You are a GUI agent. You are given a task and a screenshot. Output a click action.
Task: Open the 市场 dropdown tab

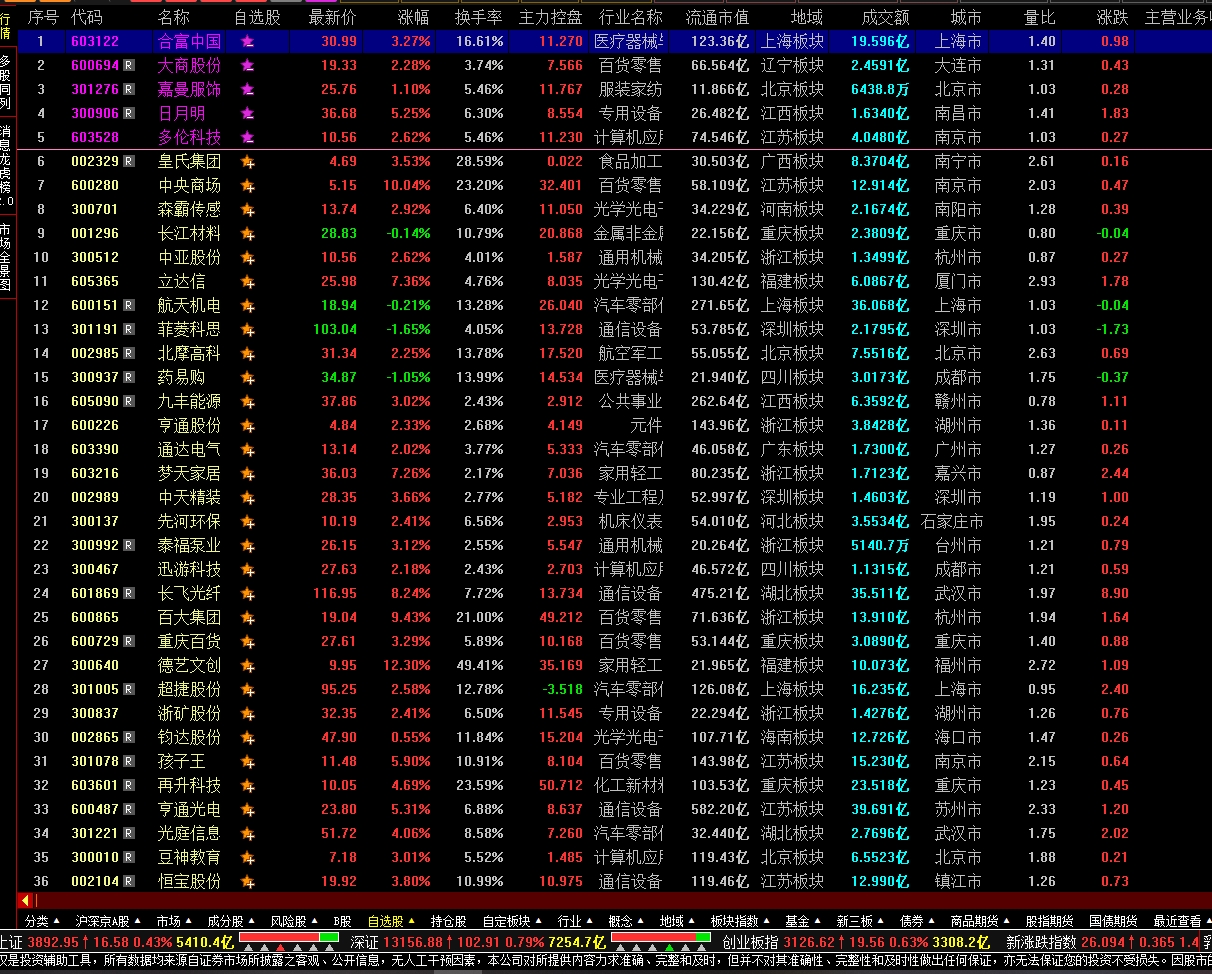tap(174, 921)
